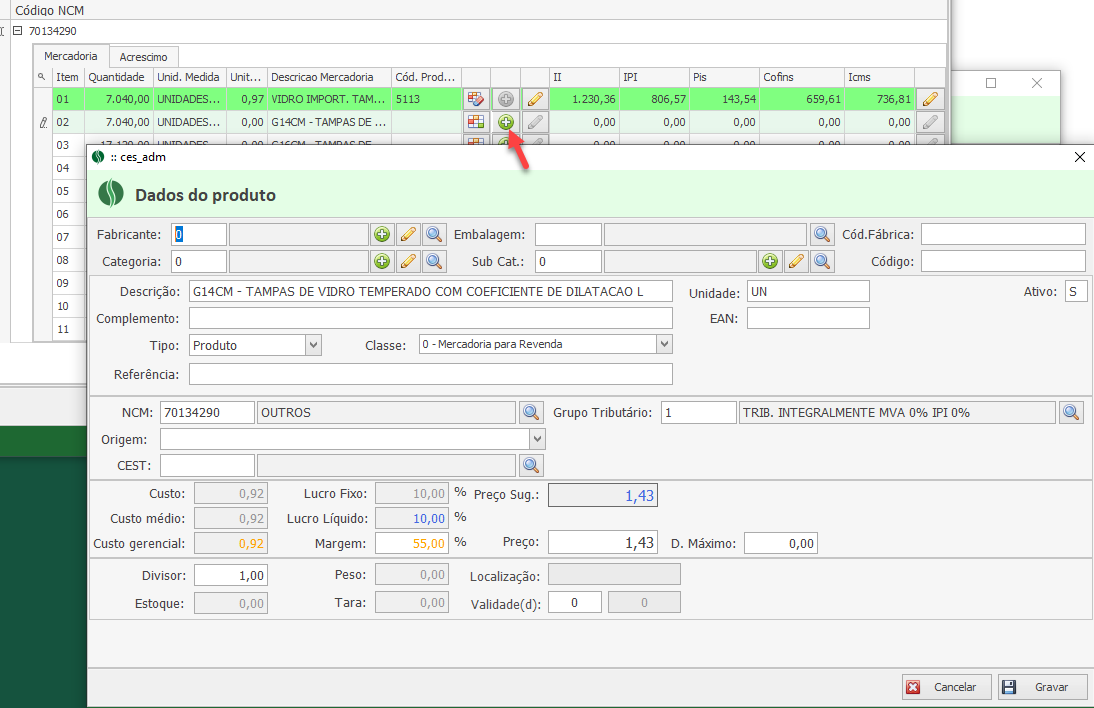Click the Unidade field containing UN
The image size is (1094, 708).
[808, 292]
